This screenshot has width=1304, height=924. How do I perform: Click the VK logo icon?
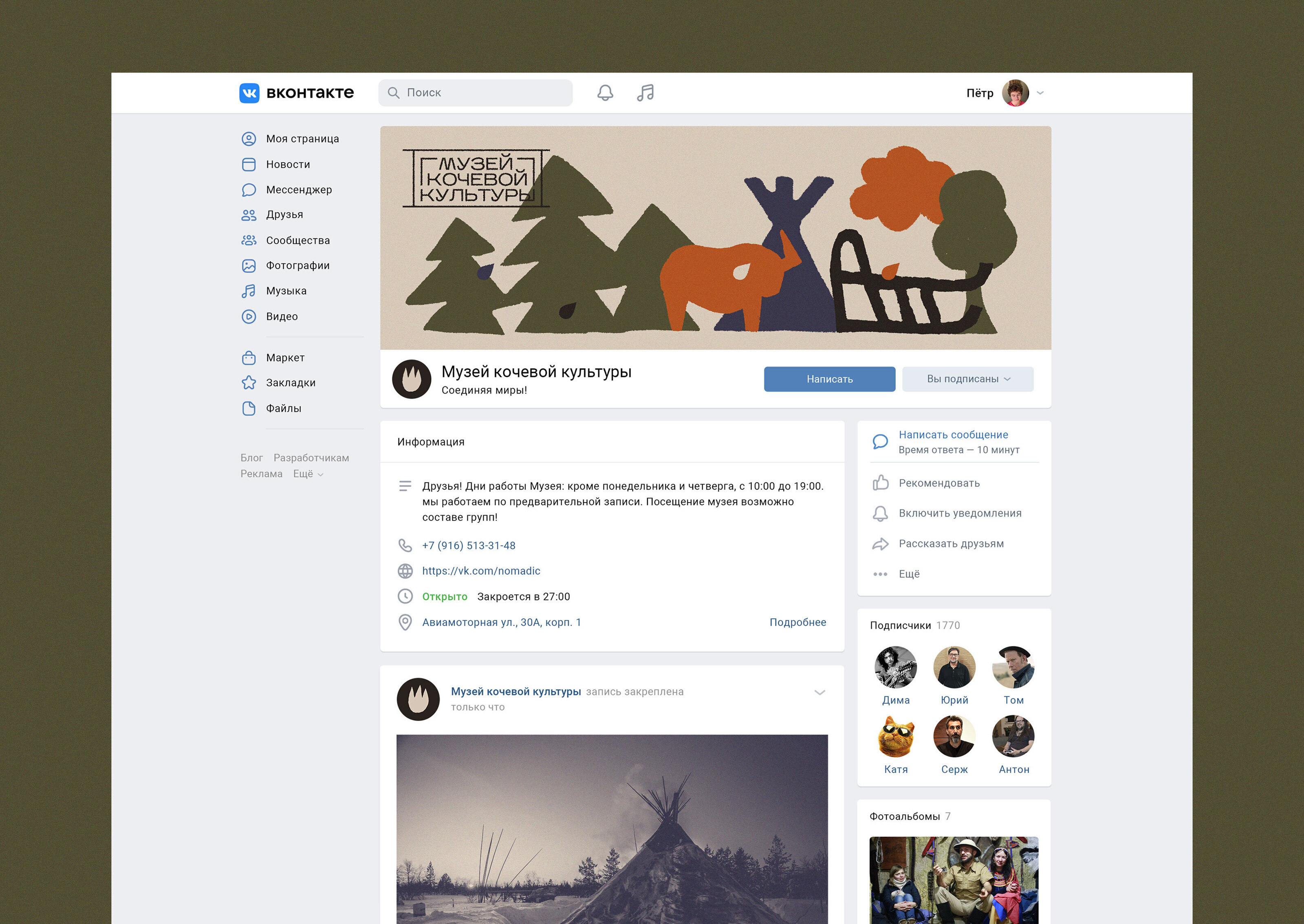click(249, 93)
